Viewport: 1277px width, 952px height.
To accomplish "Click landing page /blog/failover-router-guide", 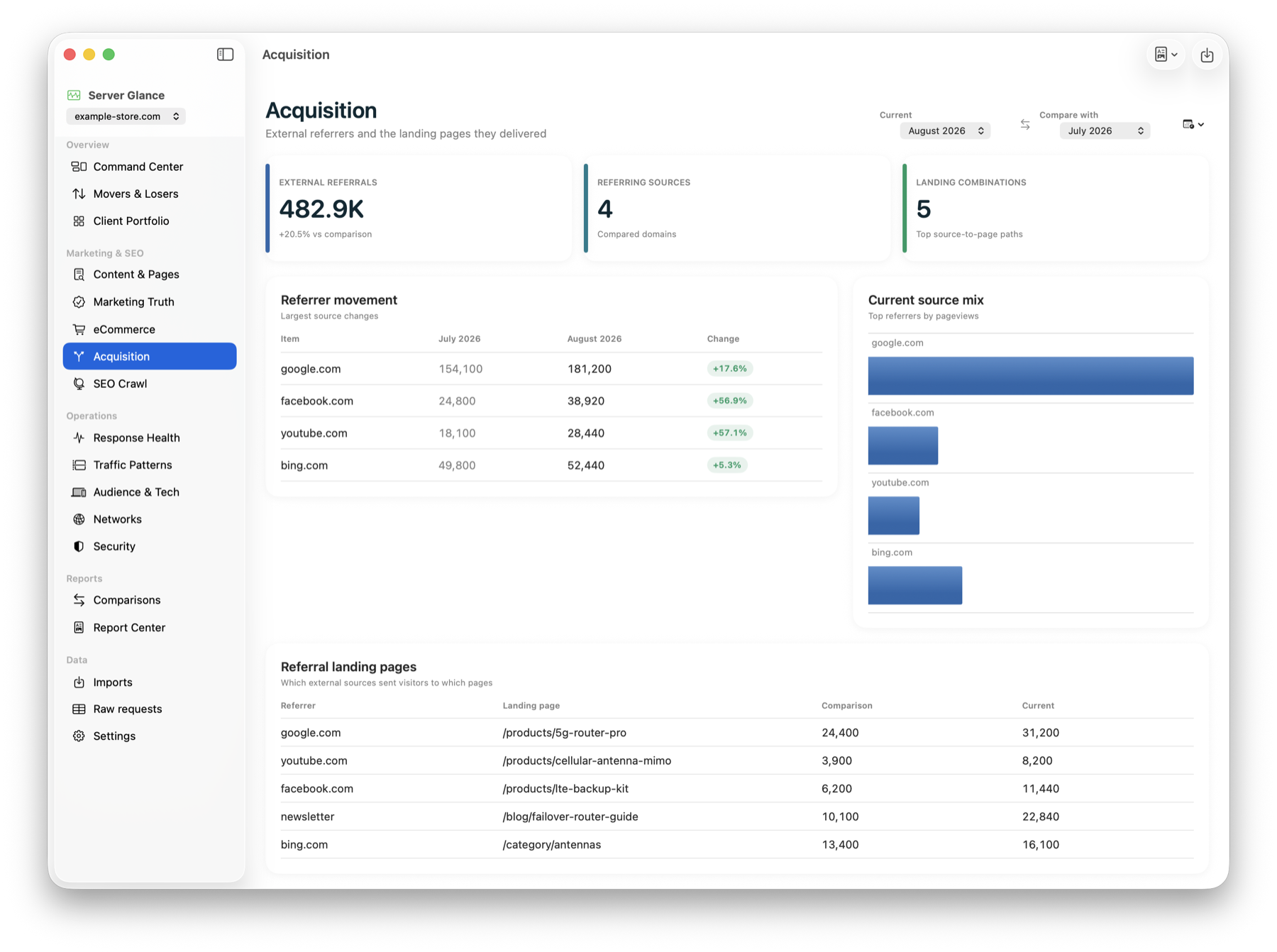I will 570,817.
